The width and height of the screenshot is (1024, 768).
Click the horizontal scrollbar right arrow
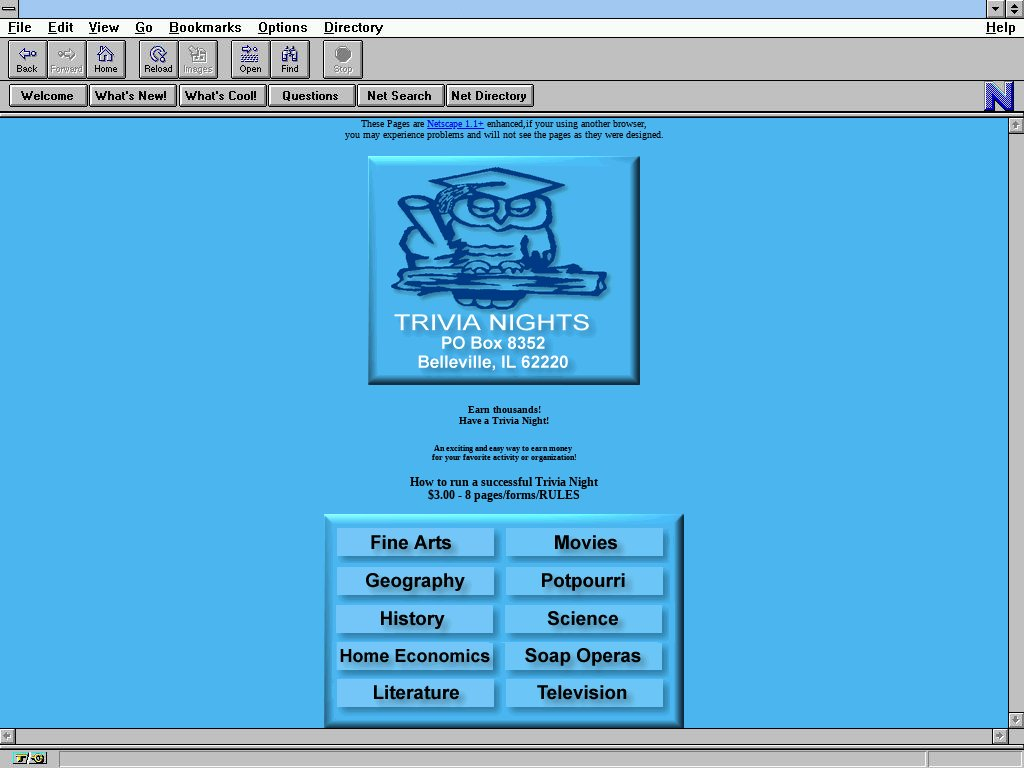tap(999, 736)
